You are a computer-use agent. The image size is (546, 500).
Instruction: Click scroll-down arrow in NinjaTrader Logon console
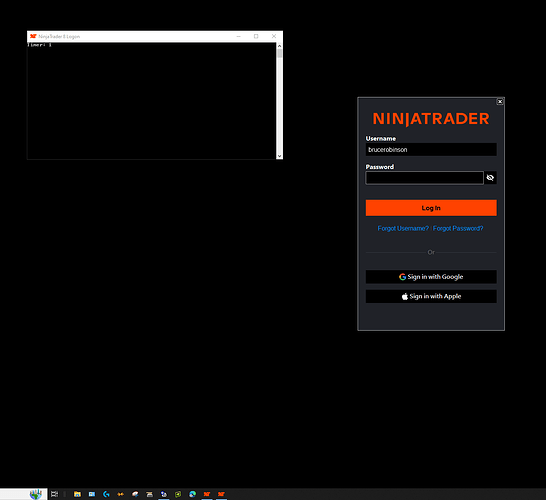tap(279, 156)
